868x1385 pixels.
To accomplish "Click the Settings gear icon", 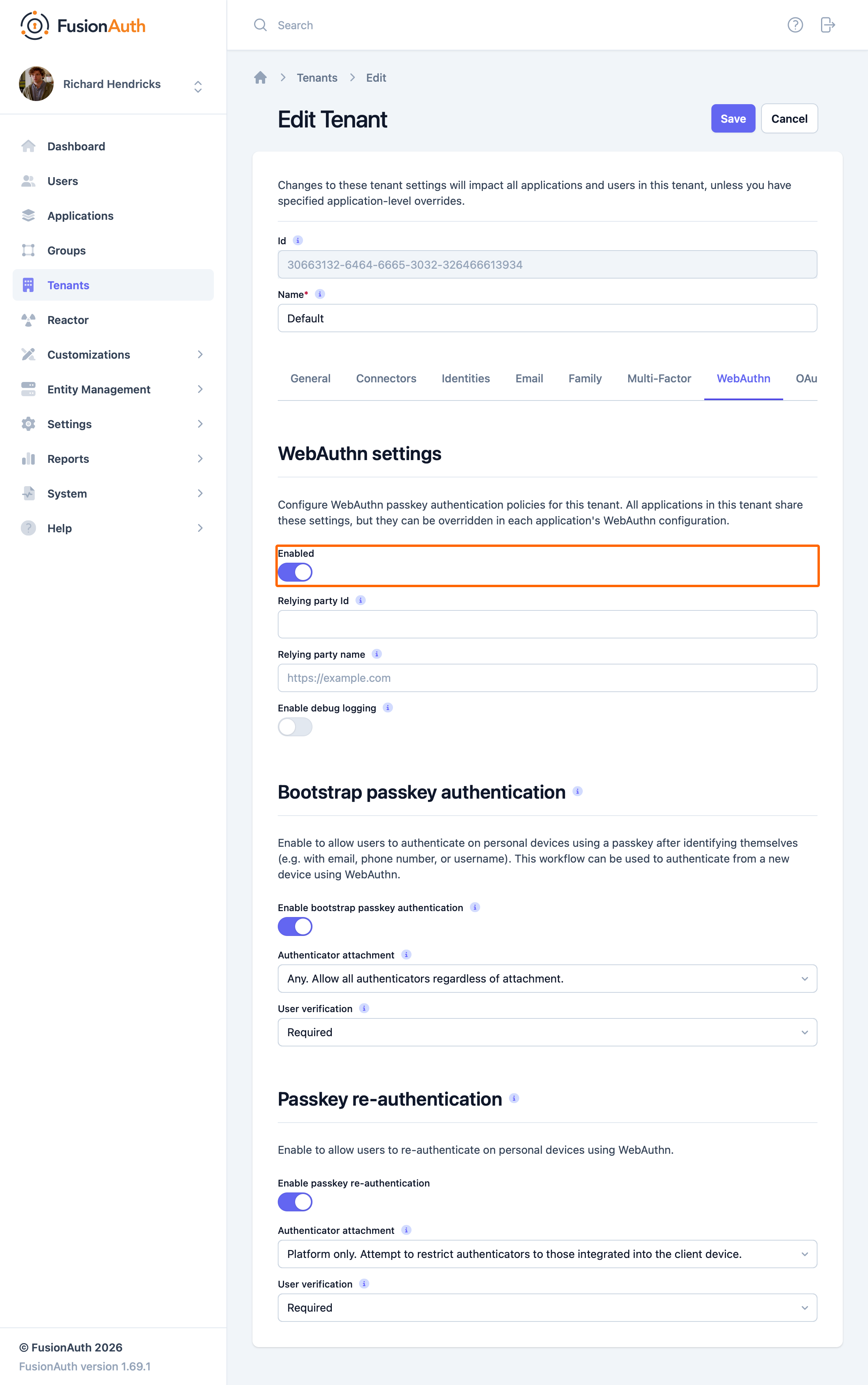I will tap(28, 424).
